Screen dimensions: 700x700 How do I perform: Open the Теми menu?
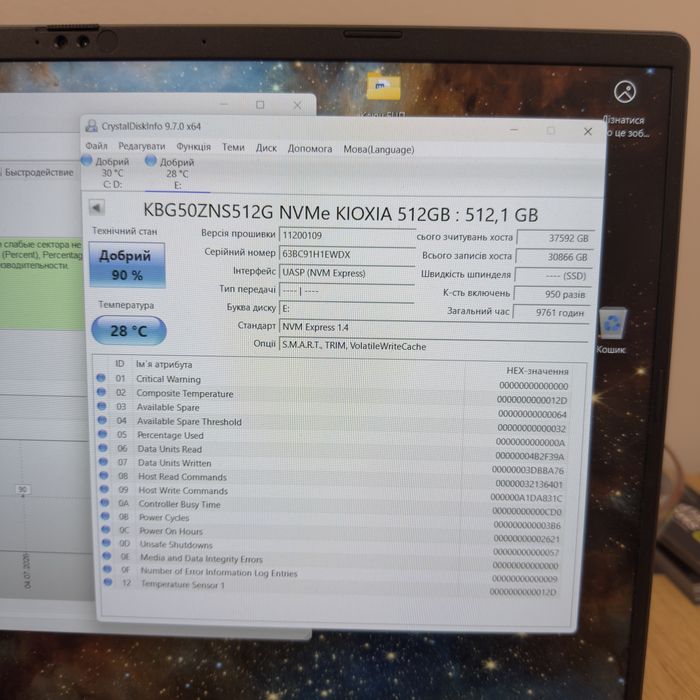click(x=233, y=147)
